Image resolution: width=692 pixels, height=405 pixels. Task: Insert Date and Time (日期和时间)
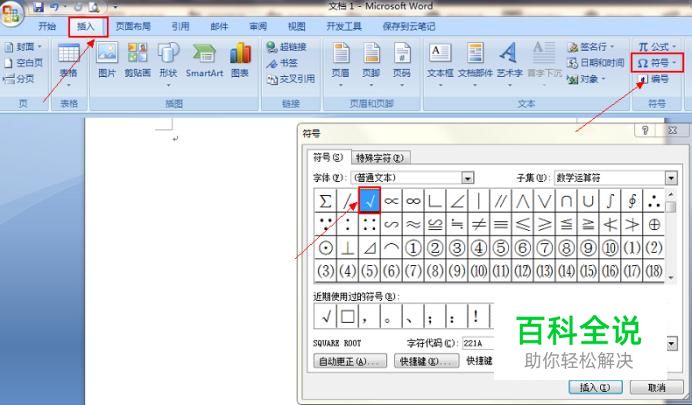point(596,63)
